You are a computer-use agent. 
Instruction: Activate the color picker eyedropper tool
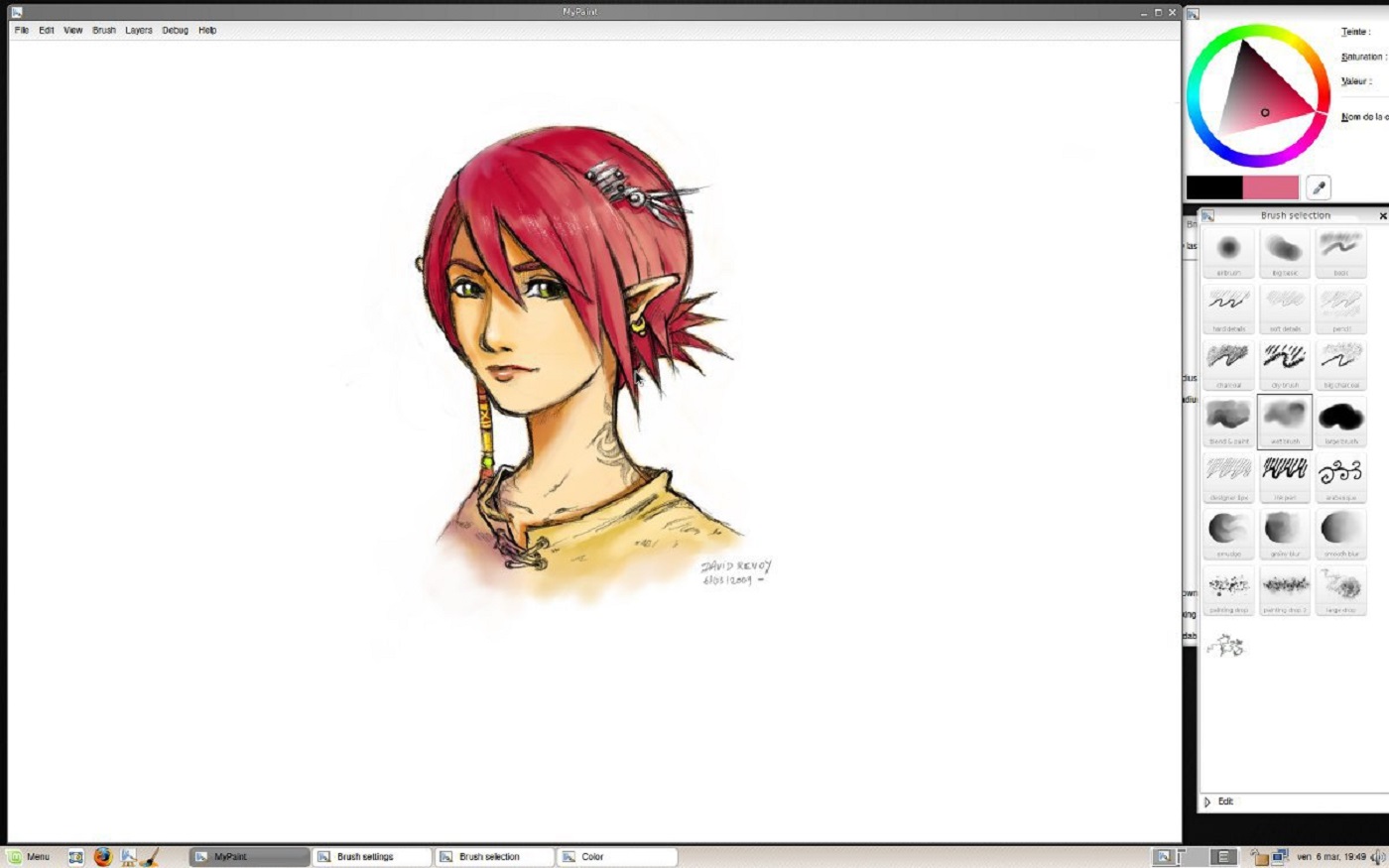(x=1317, y=186)
